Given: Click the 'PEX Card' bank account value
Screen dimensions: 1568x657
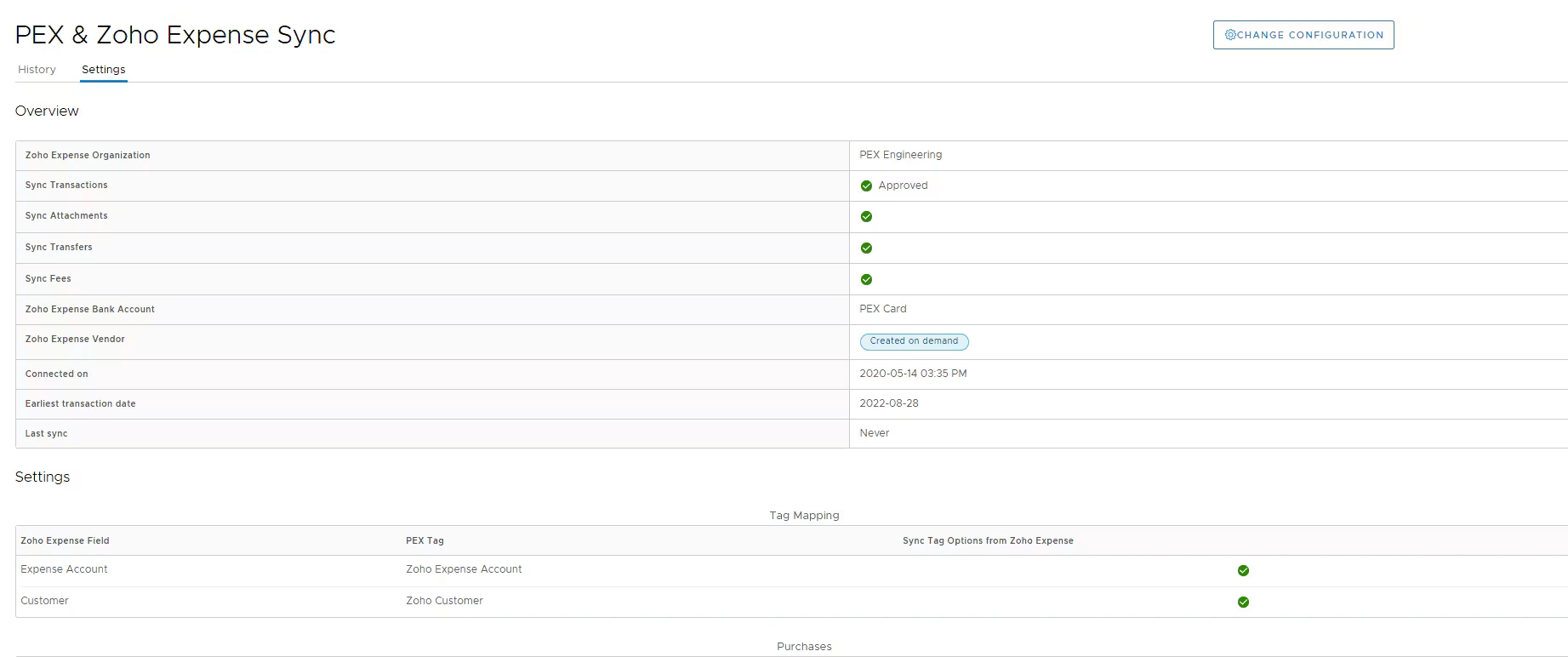Looking at the screenshot, I should pos(882,309).
